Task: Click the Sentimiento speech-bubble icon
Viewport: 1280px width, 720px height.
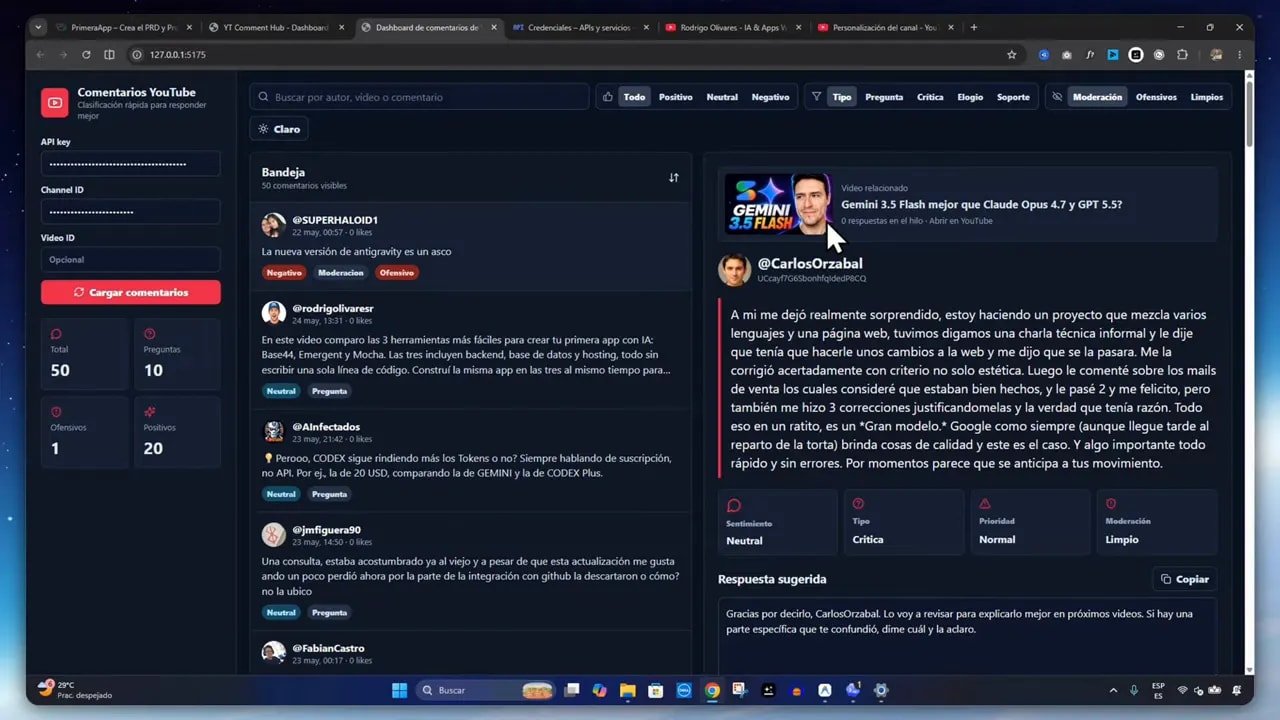Action: coord(734,506)
